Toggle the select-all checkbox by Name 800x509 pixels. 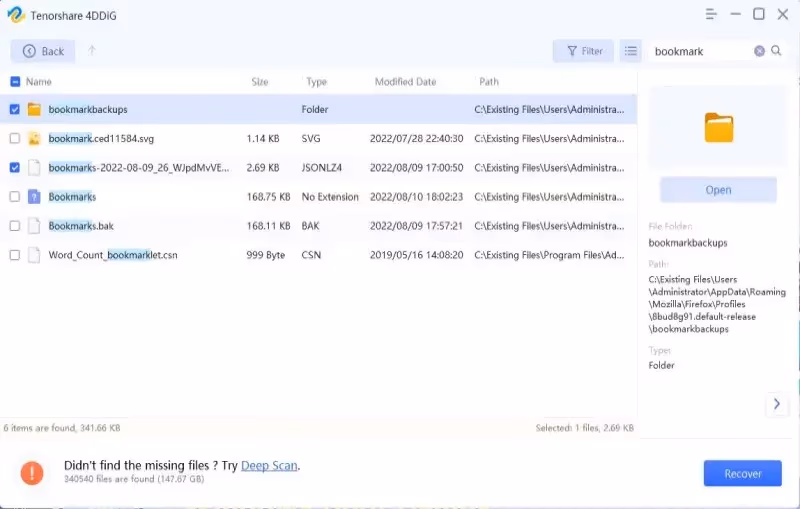[x=15, y=82]
